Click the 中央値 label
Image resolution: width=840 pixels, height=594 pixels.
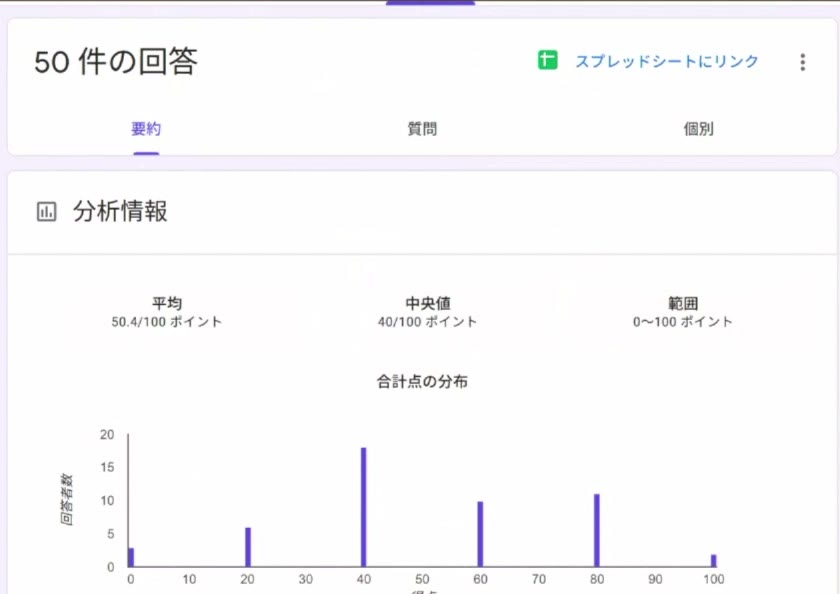428,303
